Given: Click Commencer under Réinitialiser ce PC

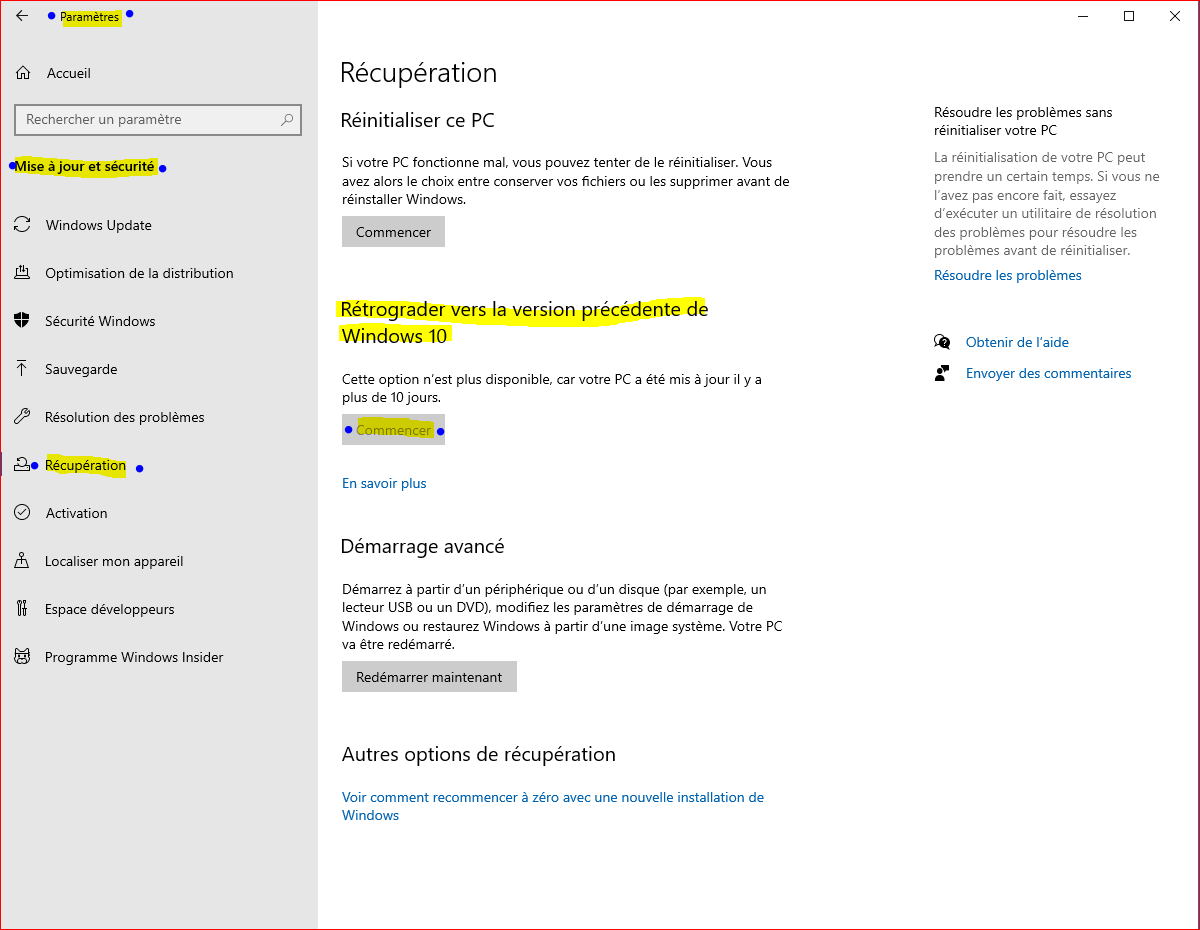Looking at the screenshot, I should (x=393, y=232).
